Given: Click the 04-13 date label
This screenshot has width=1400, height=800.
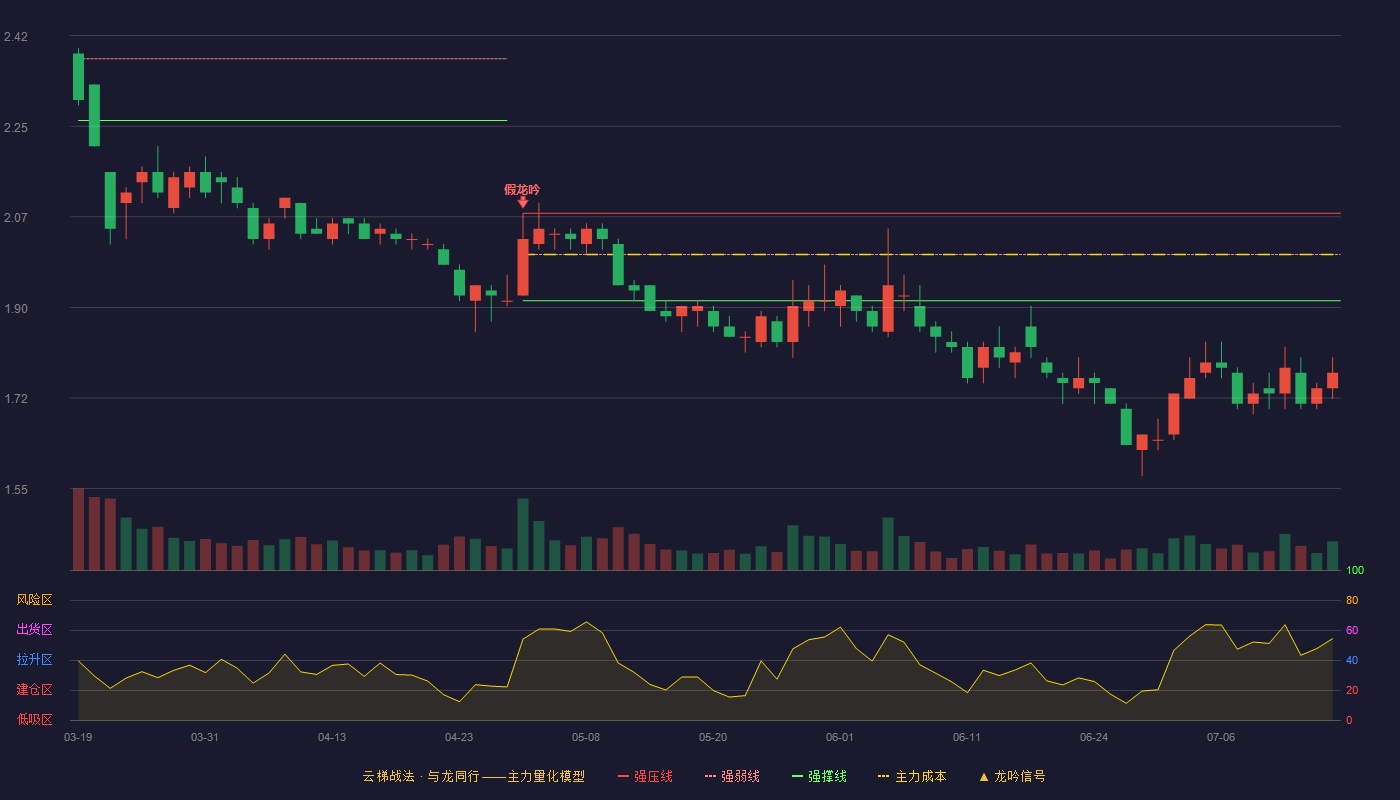Looking at the screenshot, I should 332,737.
